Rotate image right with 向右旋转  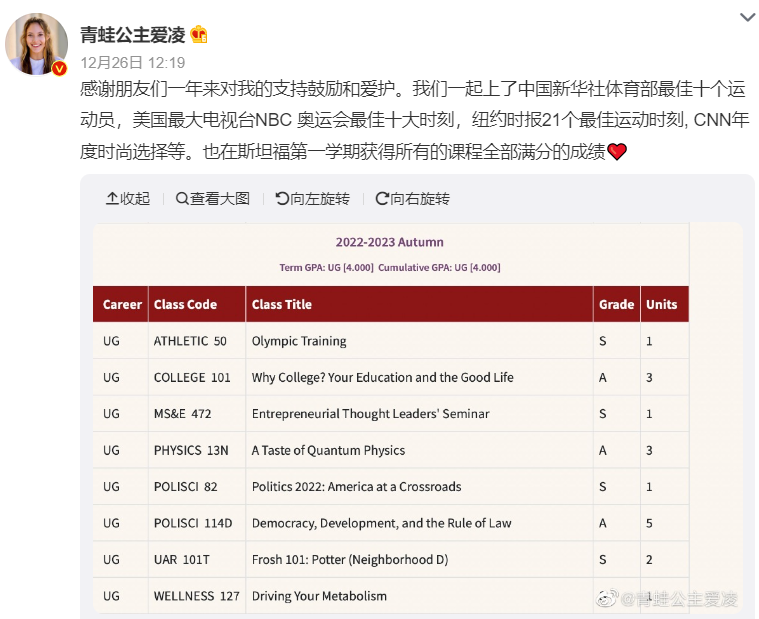click(x=413, y=198)
